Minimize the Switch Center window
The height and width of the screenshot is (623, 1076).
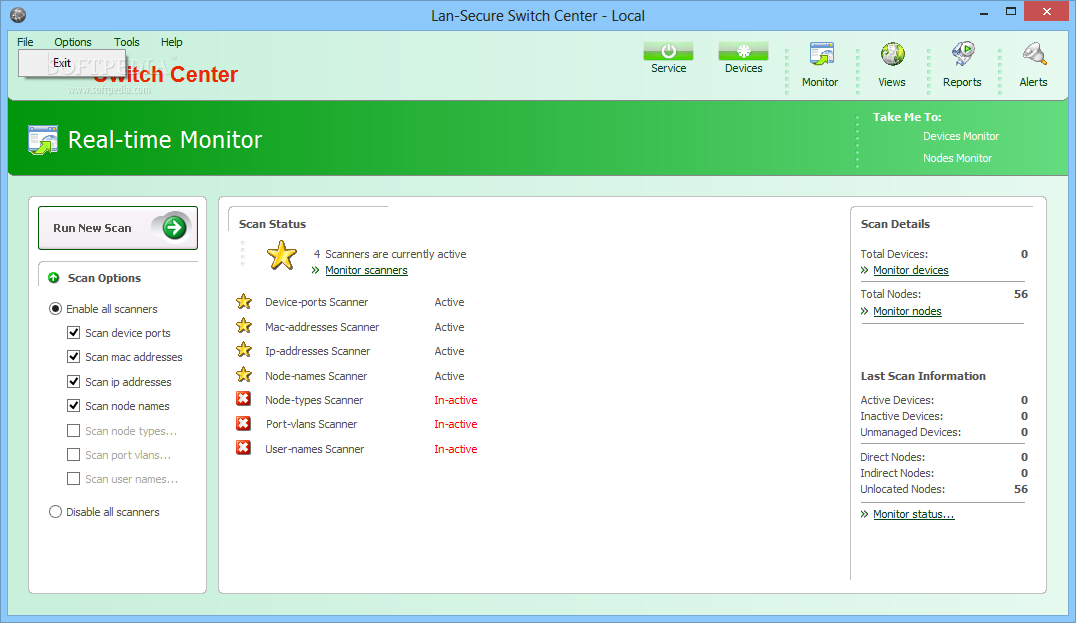pyautogui.click(x=984, y=12)
